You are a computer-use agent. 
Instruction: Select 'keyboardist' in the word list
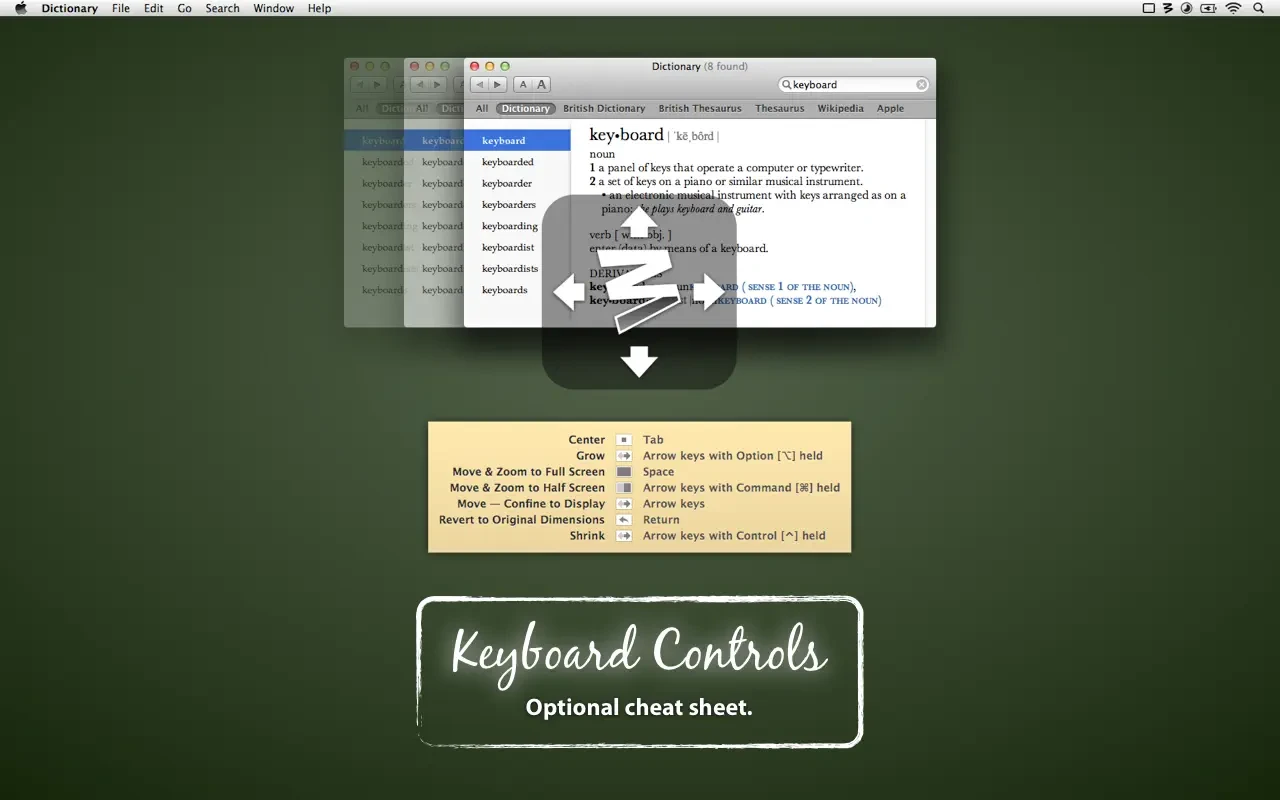[x=508, y=247]
